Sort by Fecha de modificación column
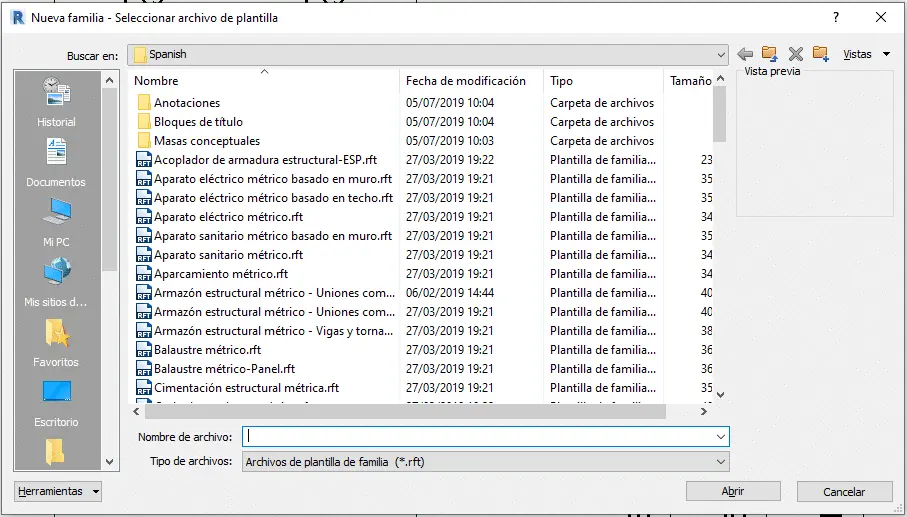The height and width of the screenshot is (517, 907). 465,81
